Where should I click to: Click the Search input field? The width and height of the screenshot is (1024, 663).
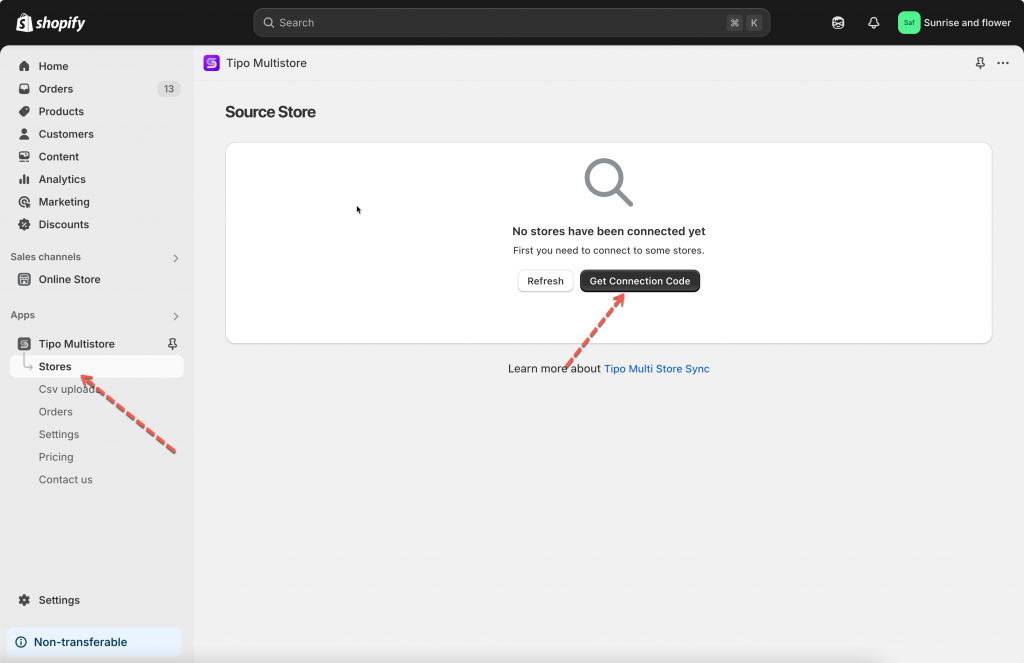(500, 23)
